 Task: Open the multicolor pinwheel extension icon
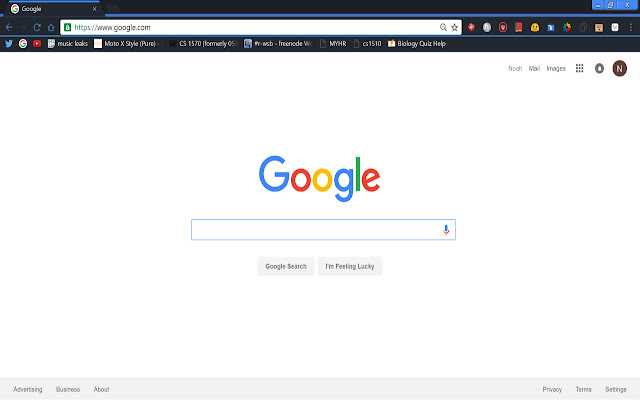567,27
